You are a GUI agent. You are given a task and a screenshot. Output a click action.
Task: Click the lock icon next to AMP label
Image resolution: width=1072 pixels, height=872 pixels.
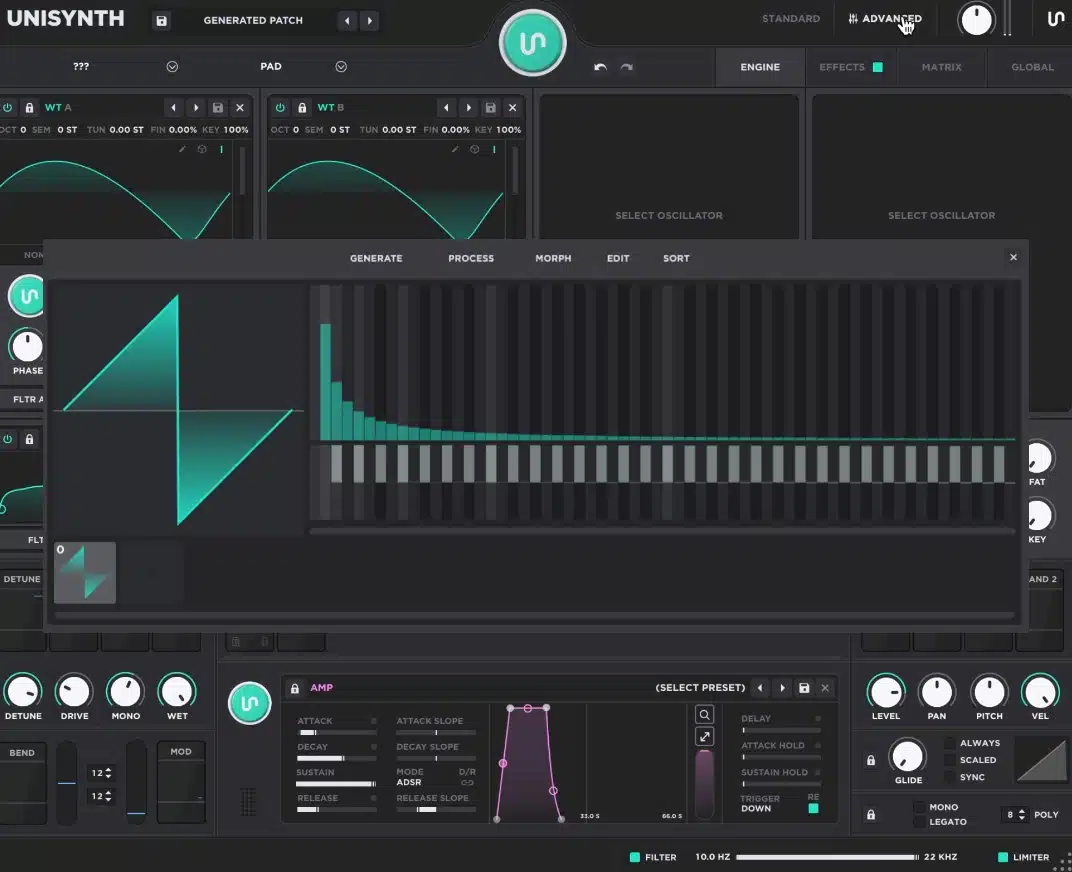pos(297,688)
